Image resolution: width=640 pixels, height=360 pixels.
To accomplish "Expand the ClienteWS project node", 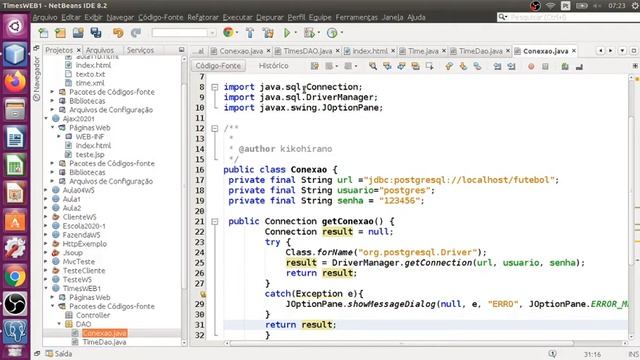I will coord(46,217).
